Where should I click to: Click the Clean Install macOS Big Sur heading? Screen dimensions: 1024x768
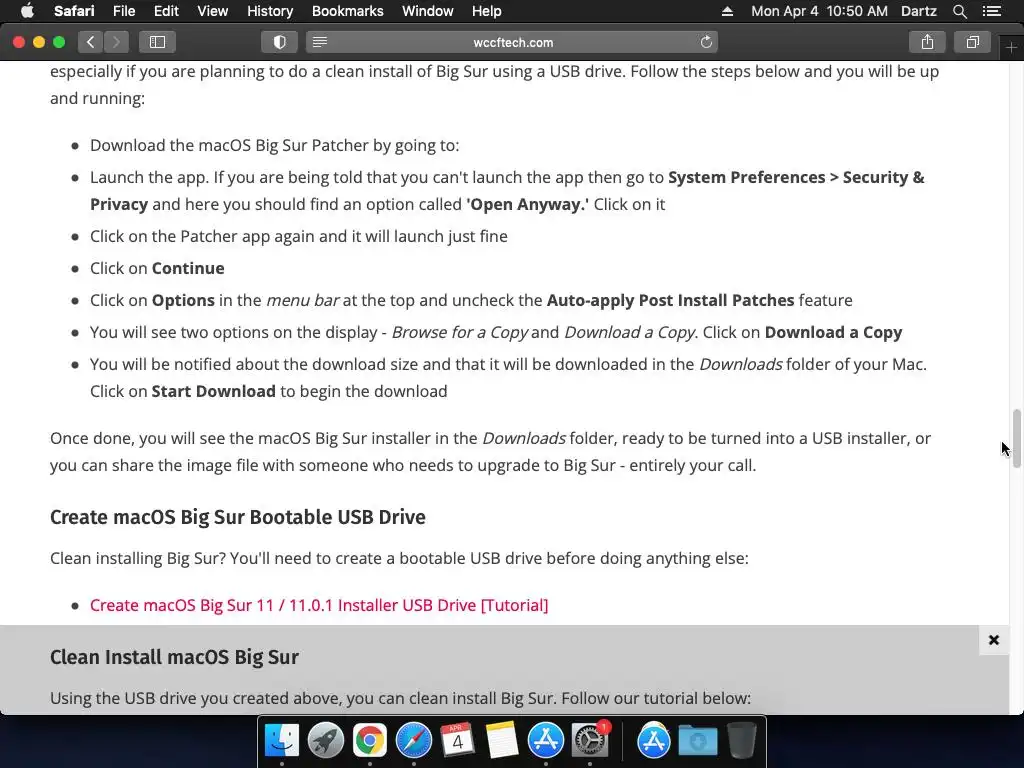174,656
